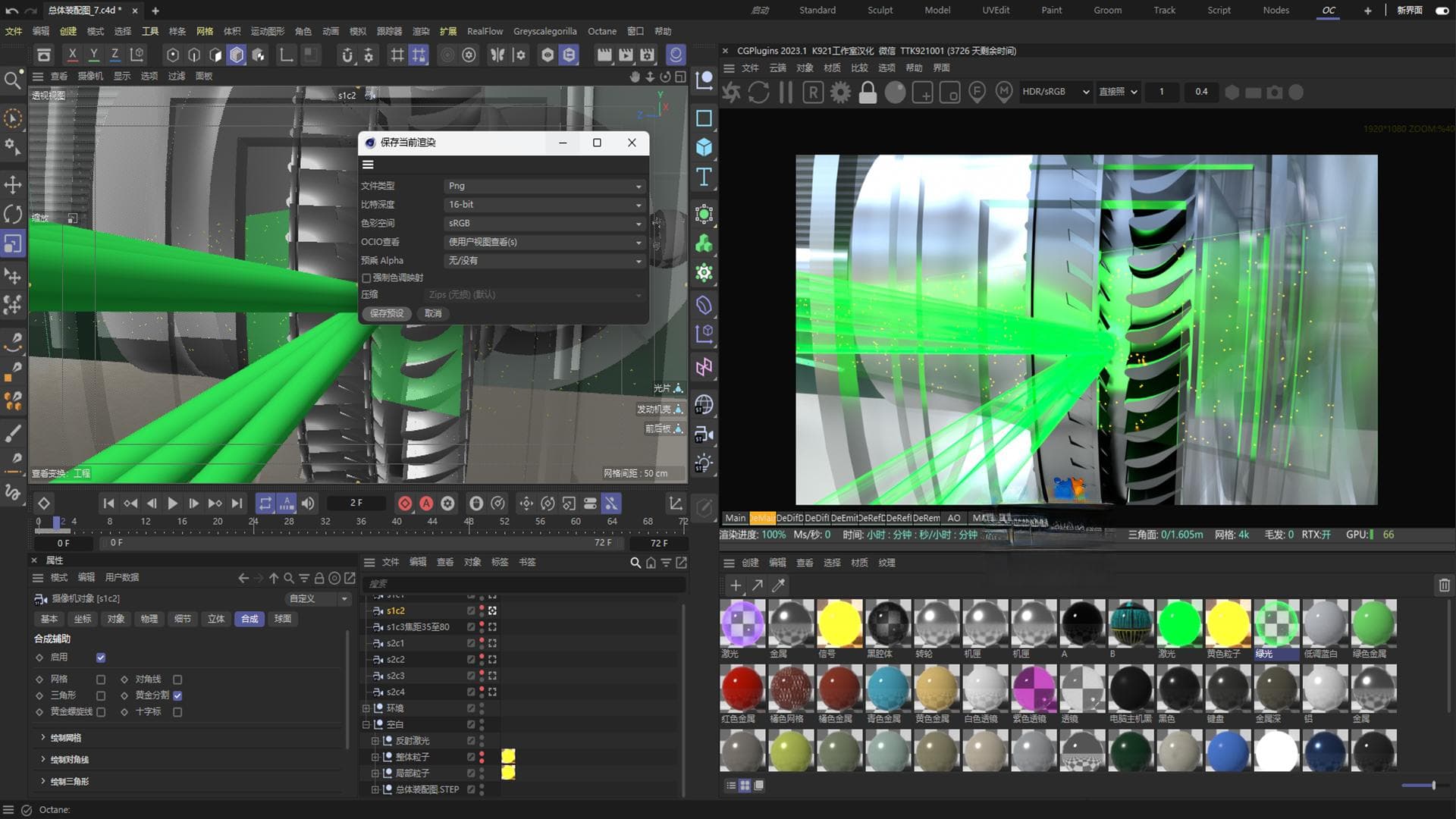The width and height of the screenshot is (1456, 819).
Task: Select the DeMain render pass tab
Action: tap(762, 518)
